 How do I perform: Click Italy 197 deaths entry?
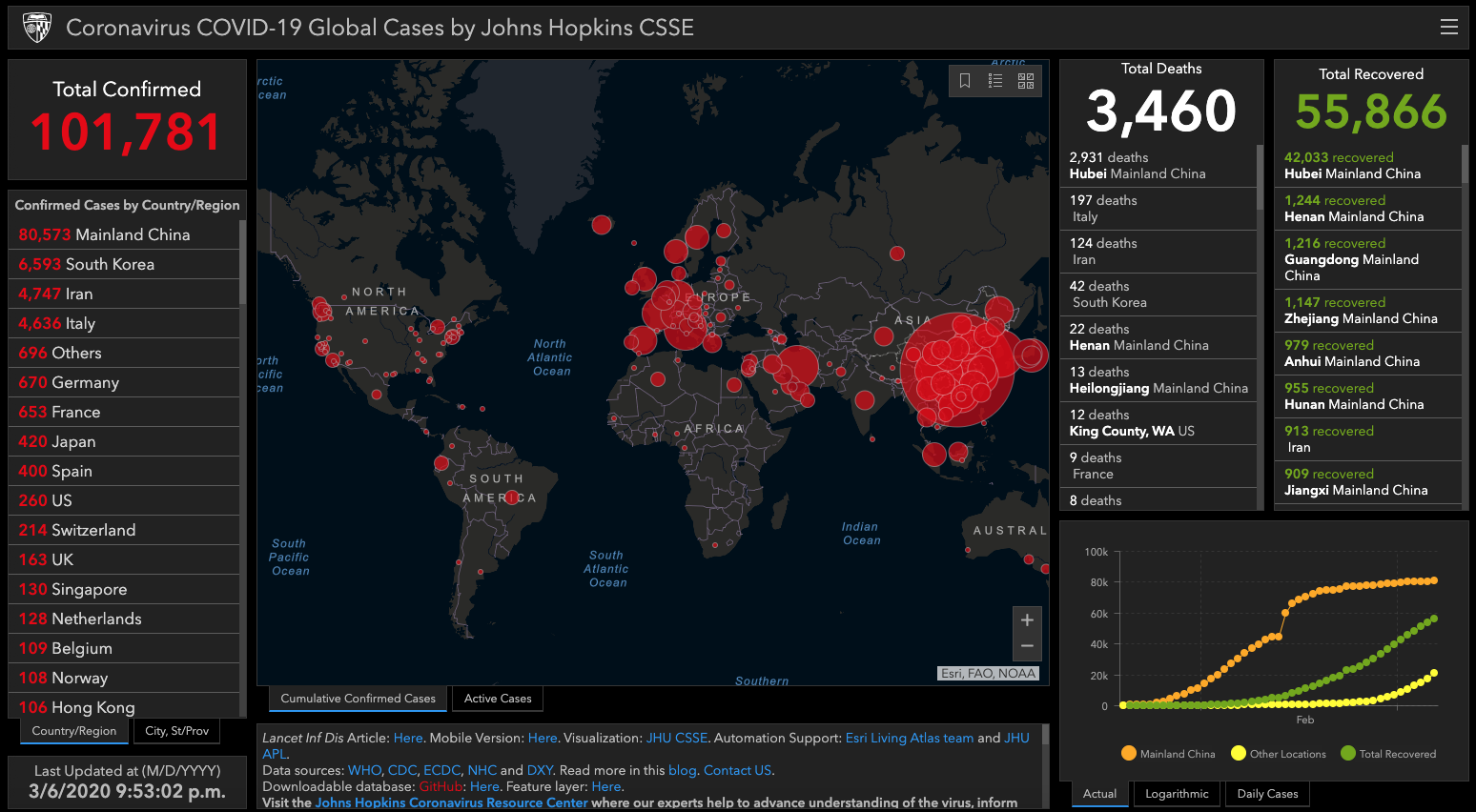point(1158,209)
